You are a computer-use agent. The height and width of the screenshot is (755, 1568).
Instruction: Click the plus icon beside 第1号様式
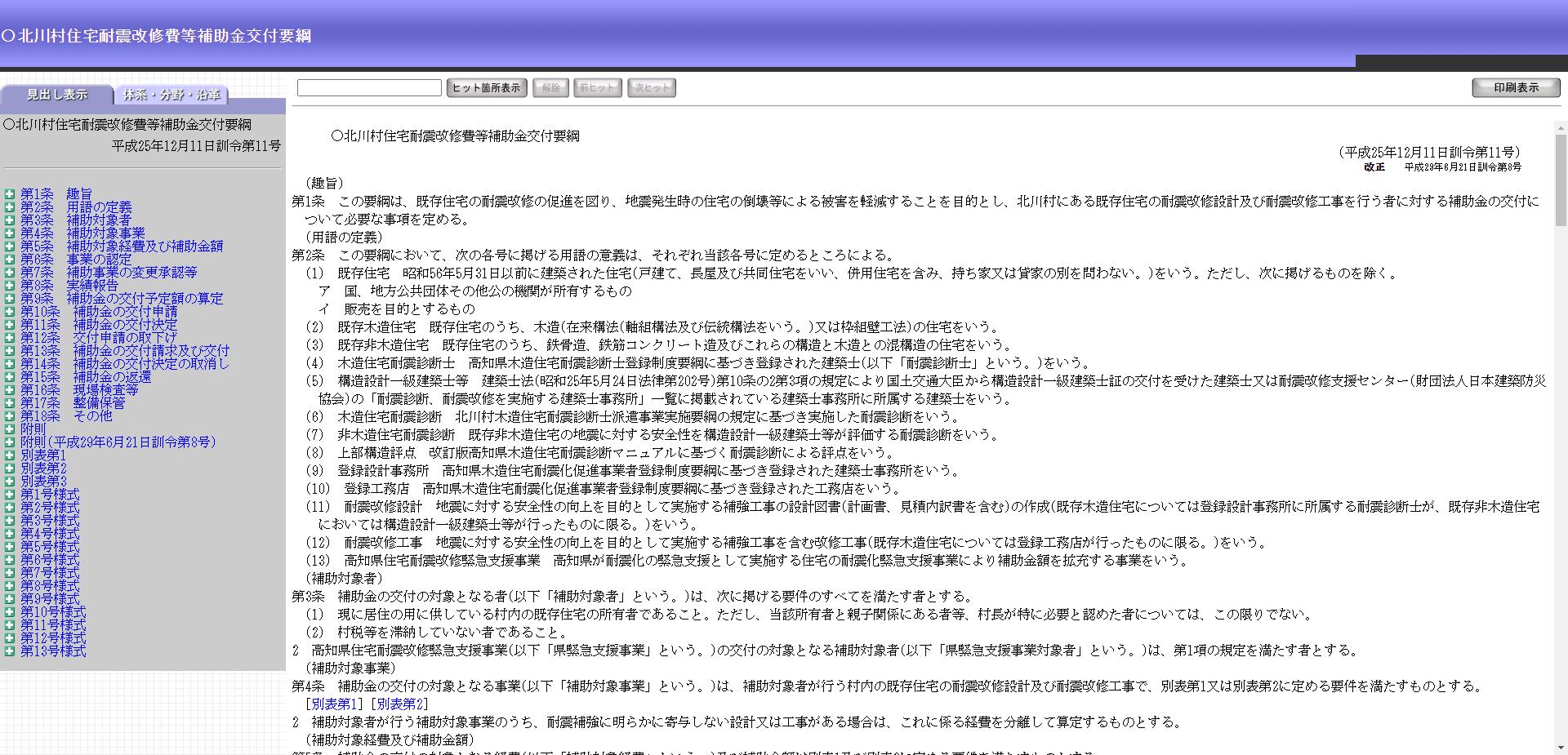(x=10, y=495)
